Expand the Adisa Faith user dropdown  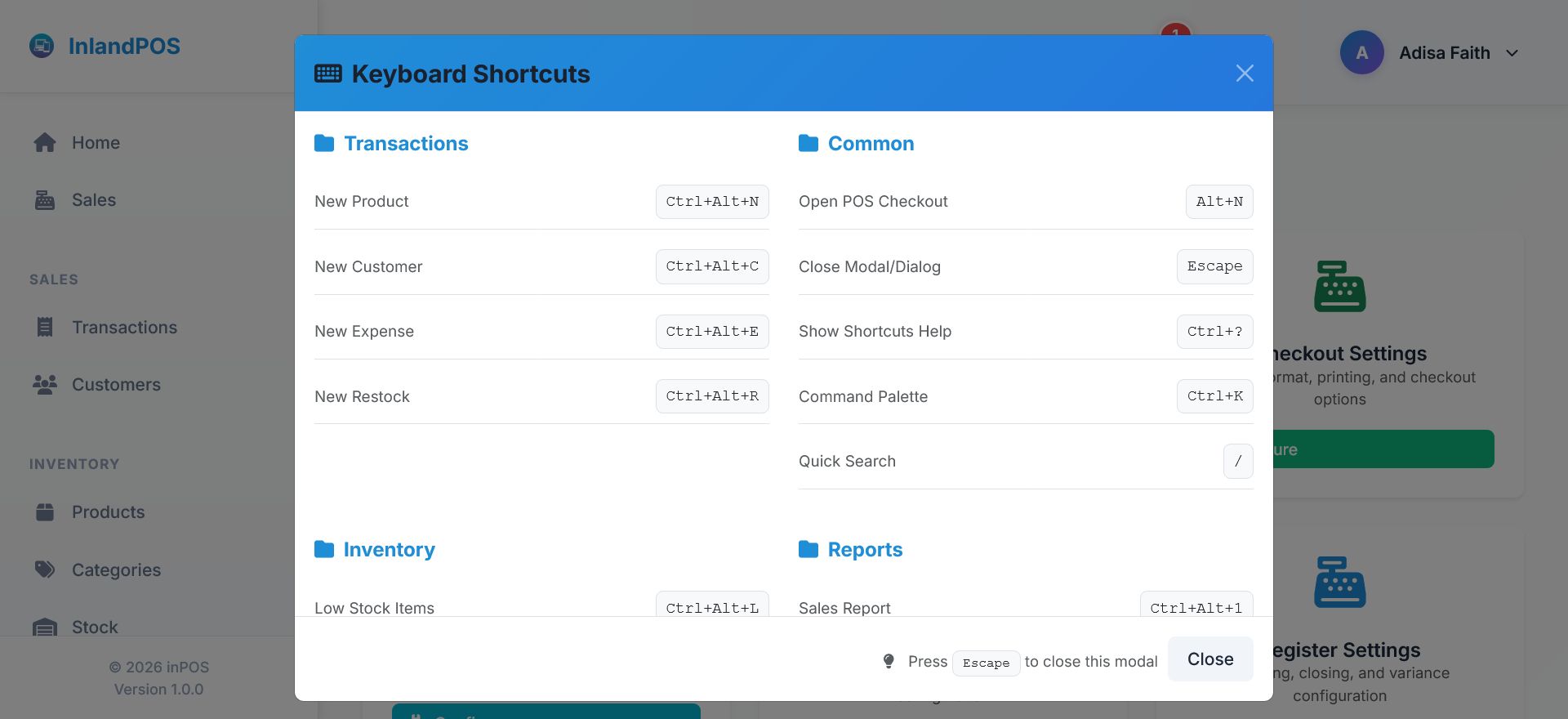1512,53
